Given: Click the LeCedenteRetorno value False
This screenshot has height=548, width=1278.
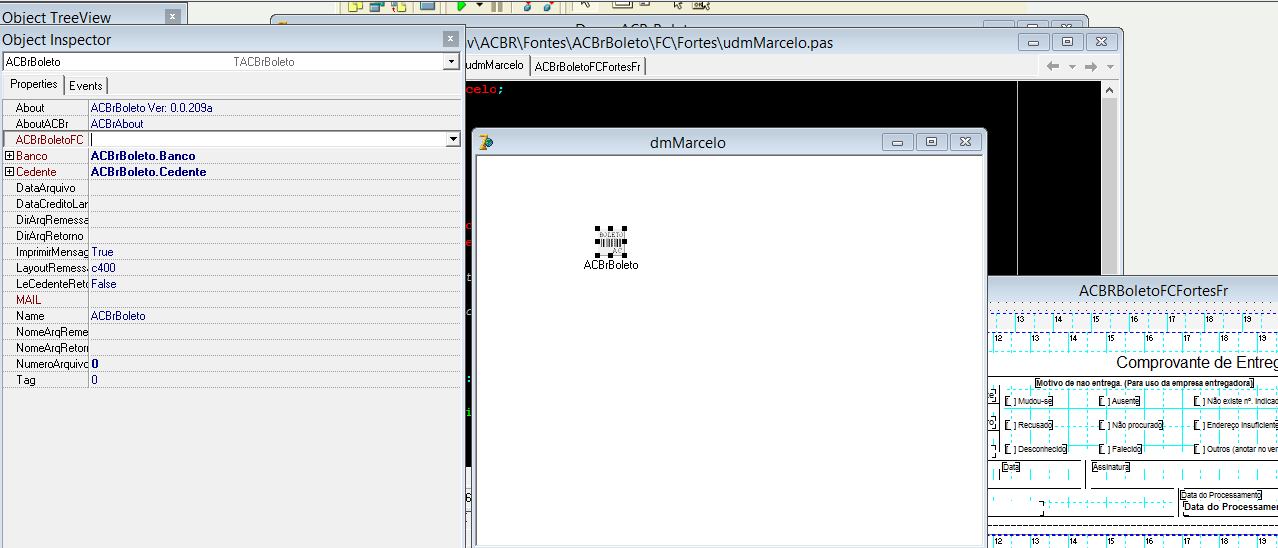Looking at the screenshot, I should coord(104,284).
